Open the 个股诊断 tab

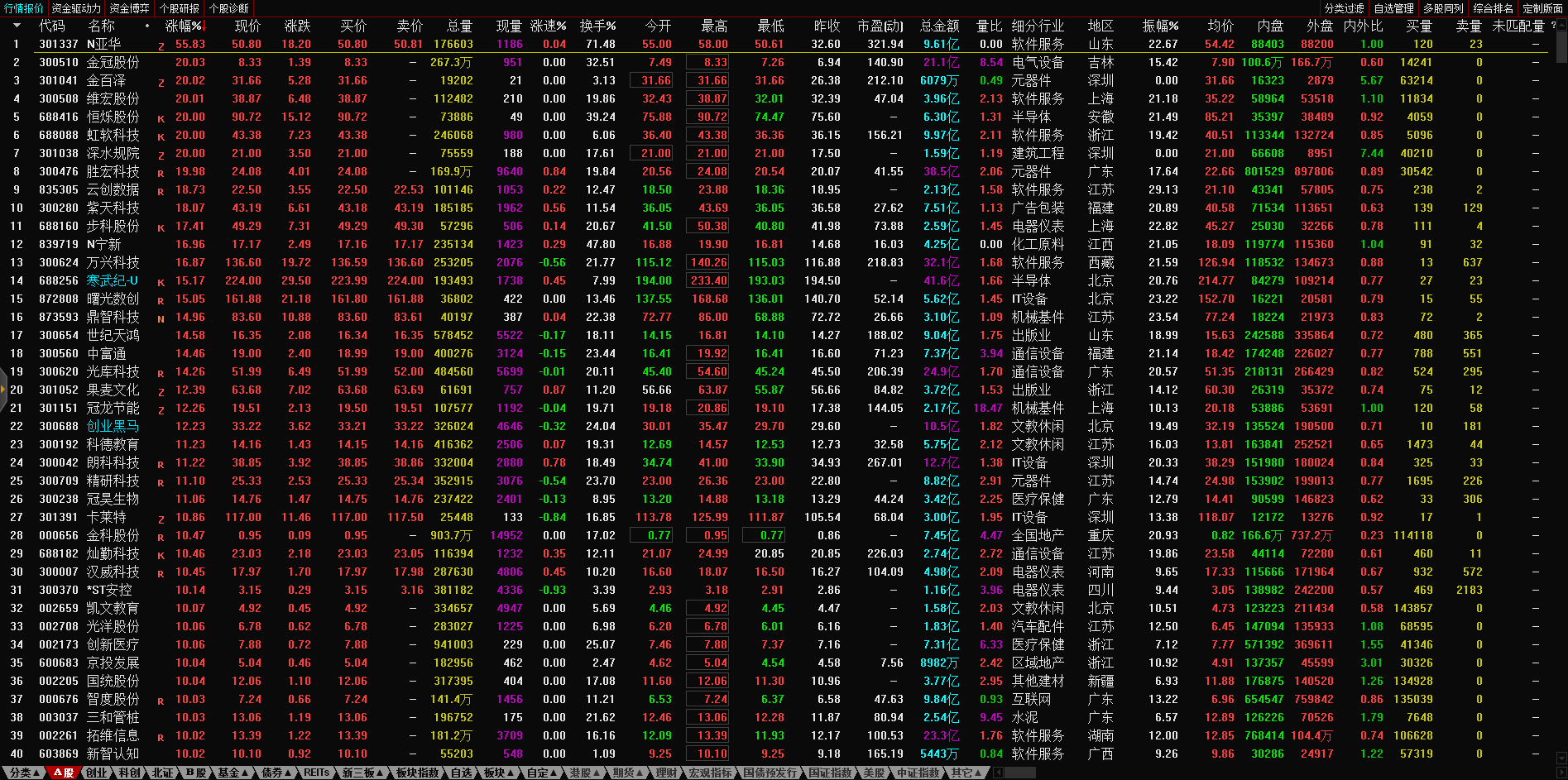point(228,8)
